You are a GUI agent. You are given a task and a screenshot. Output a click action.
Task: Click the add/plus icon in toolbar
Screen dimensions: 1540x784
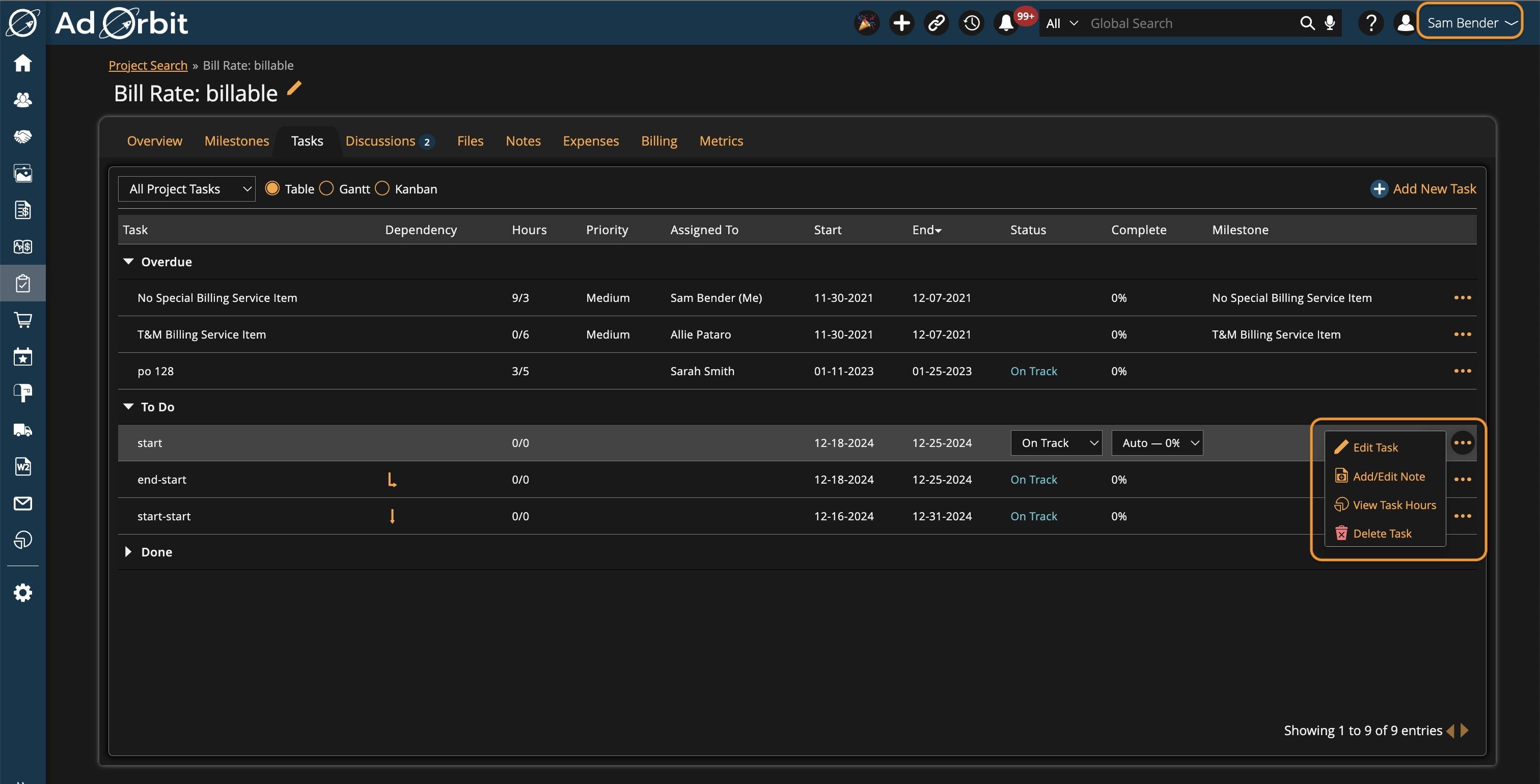[x=901, y=23]
